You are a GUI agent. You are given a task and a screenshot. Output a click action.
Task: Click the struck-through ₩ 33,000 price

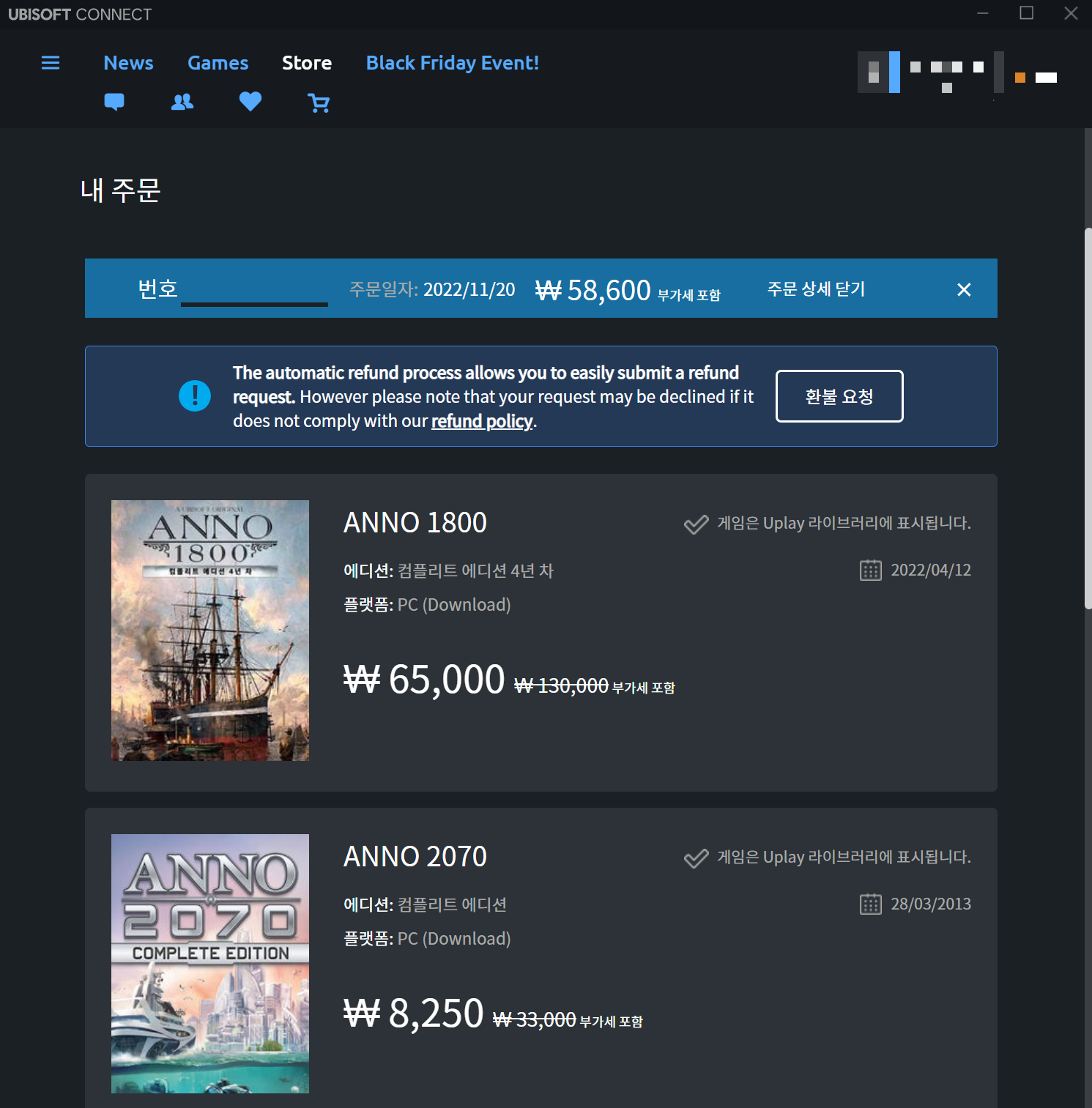pos(535,1020)
